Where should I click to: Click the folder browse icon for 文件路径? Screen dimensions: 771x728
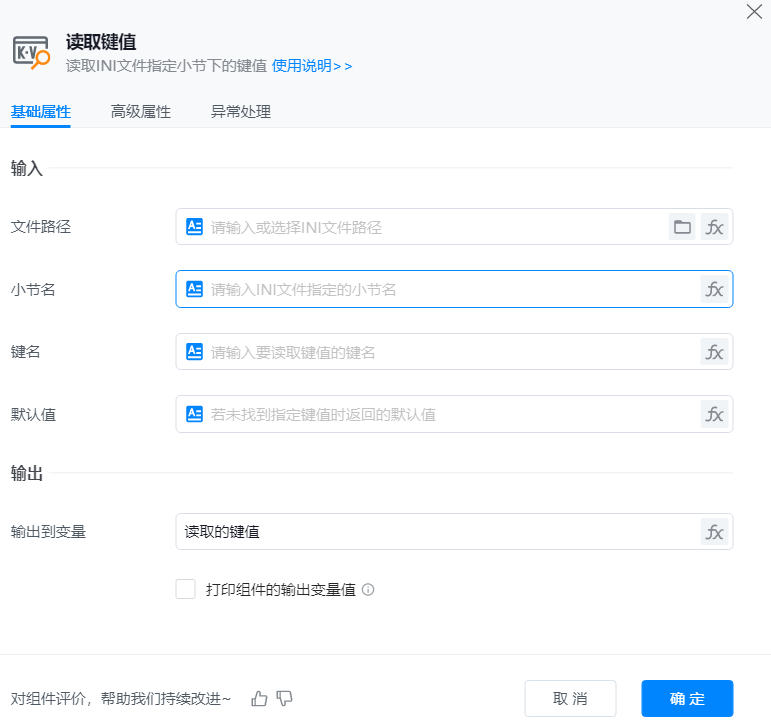pos(682,227)
